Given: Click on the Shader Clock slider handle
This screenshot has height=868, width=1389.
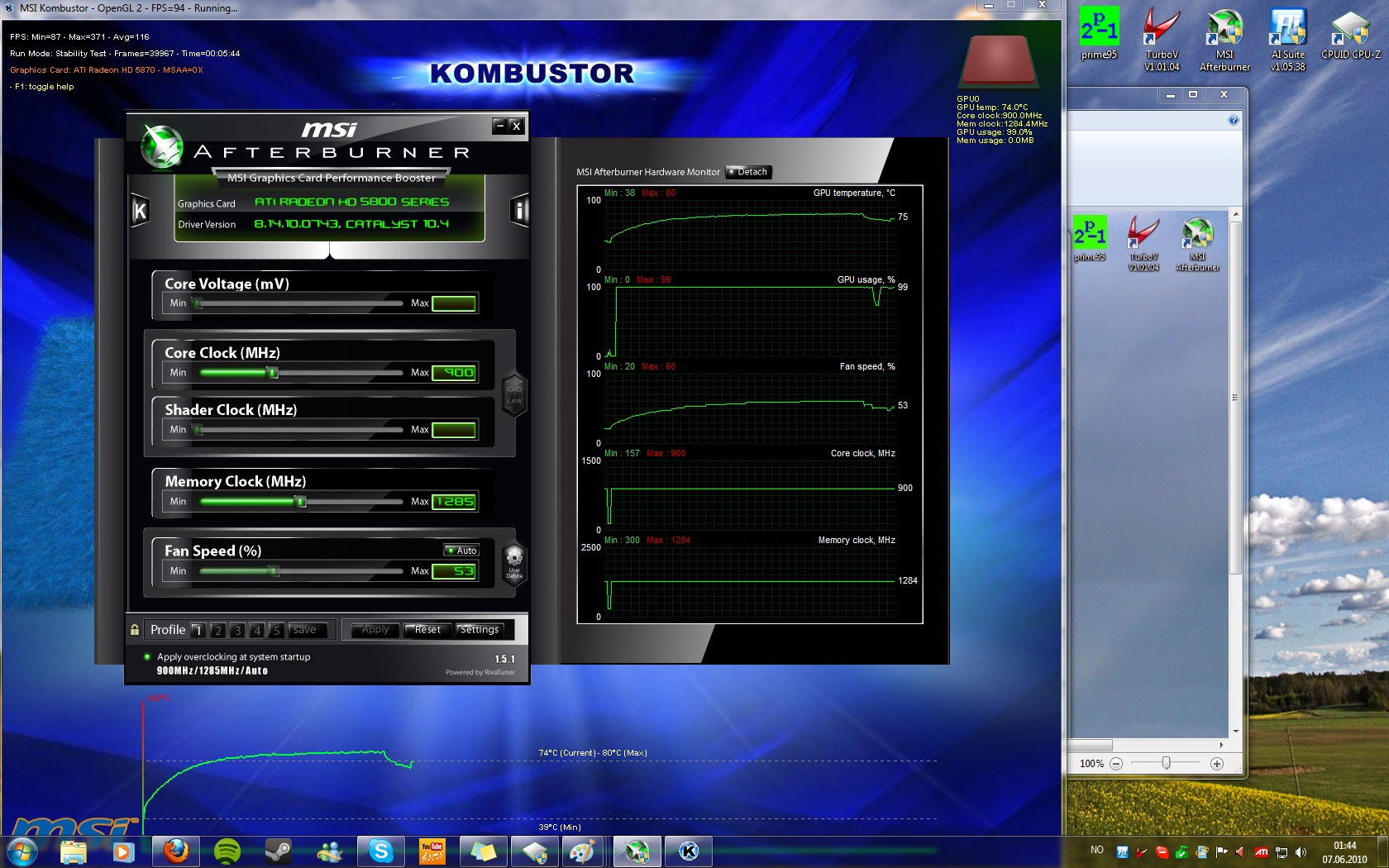Looking at the screenshot, I should pos(198,430).
